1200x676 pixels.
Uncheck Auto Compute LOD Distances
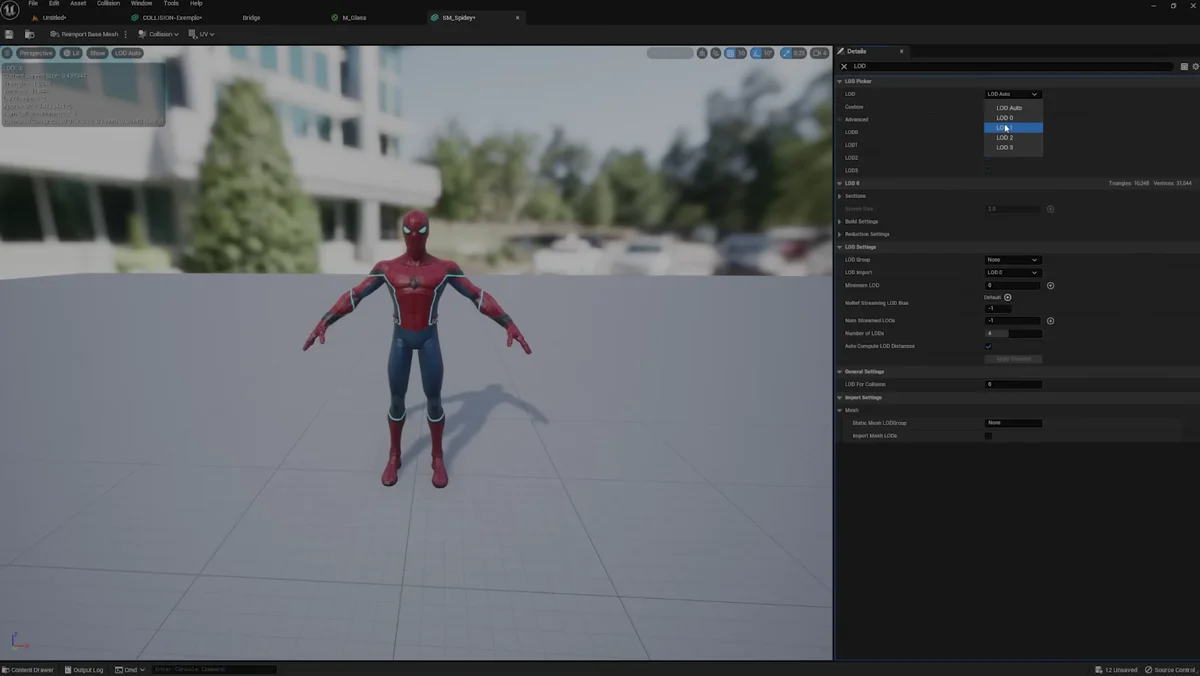click(988, 346)
